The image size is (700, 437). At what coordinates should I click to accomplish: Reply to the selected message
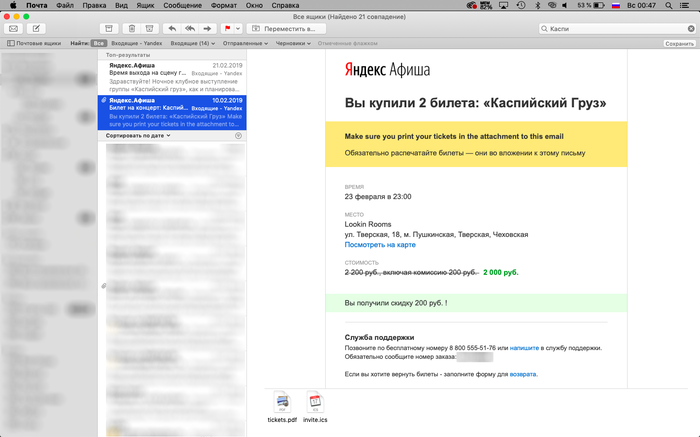[172, 29]
